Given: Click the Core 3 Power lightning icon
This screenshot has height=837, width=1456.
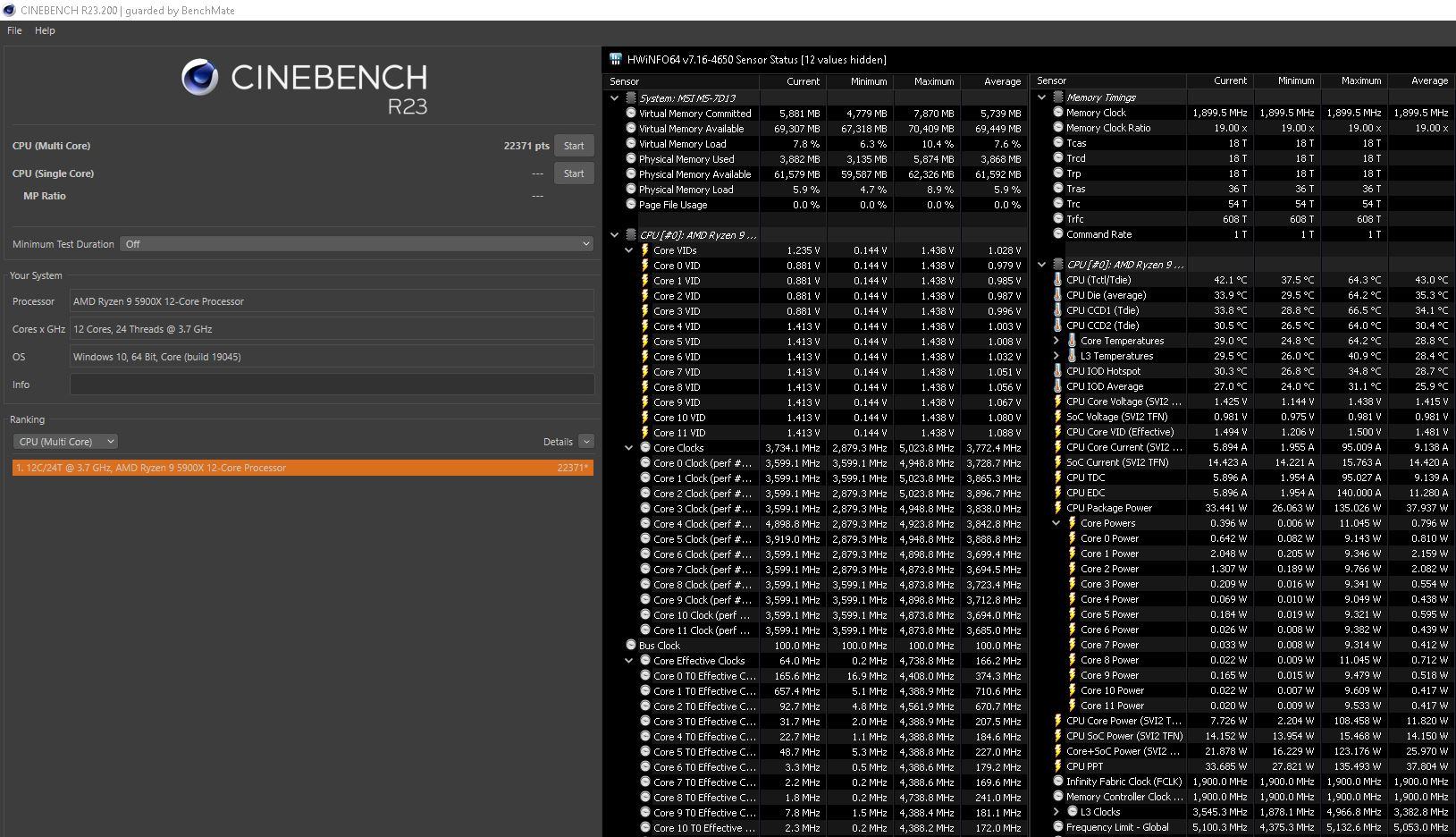Looking at the screenshot, I should [1073, 584].
